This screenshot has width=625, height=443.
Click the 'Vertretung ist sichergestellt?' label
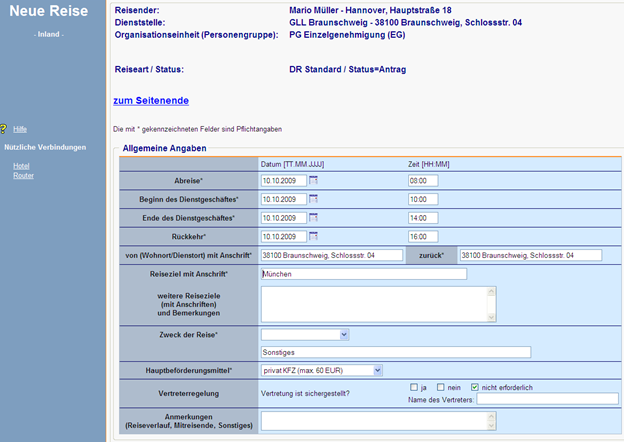[x=305, y=394]
